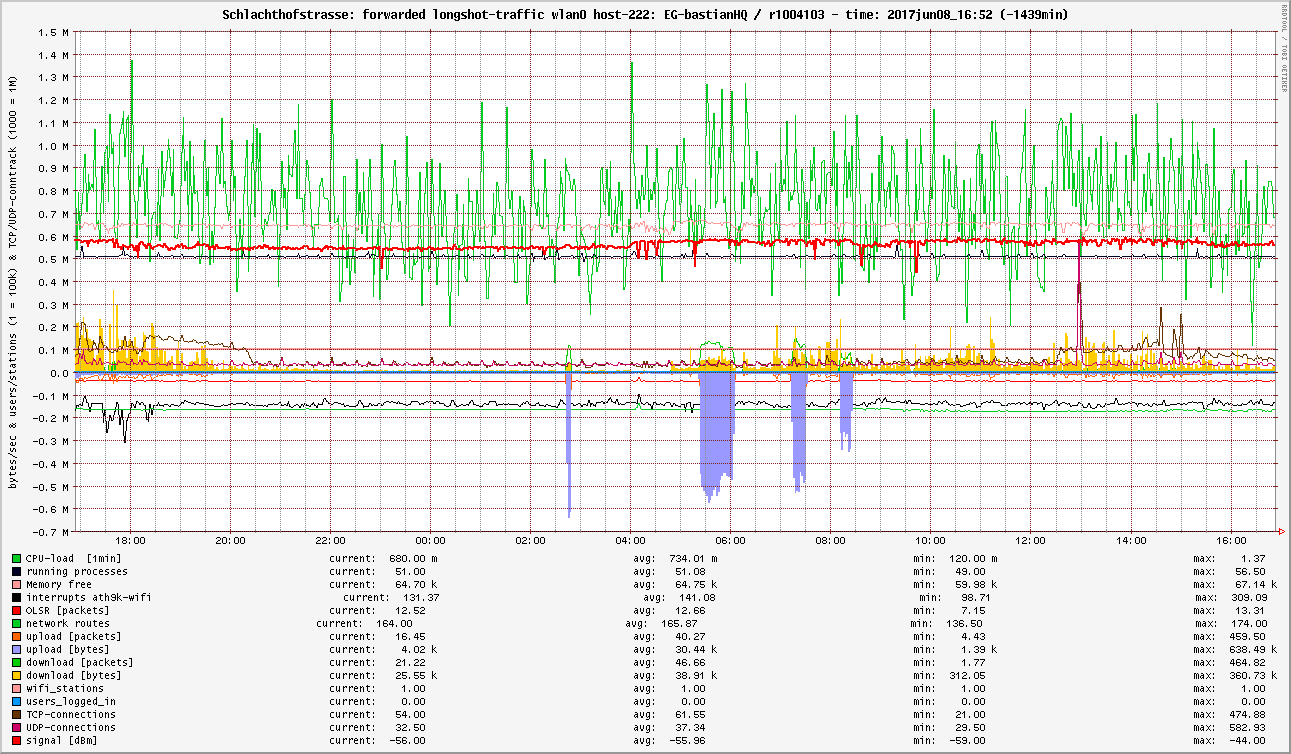This screenshot has width=1291, height=754.
Task: Select the 1.0 M y-axis label
Action: tap(52, 146)
